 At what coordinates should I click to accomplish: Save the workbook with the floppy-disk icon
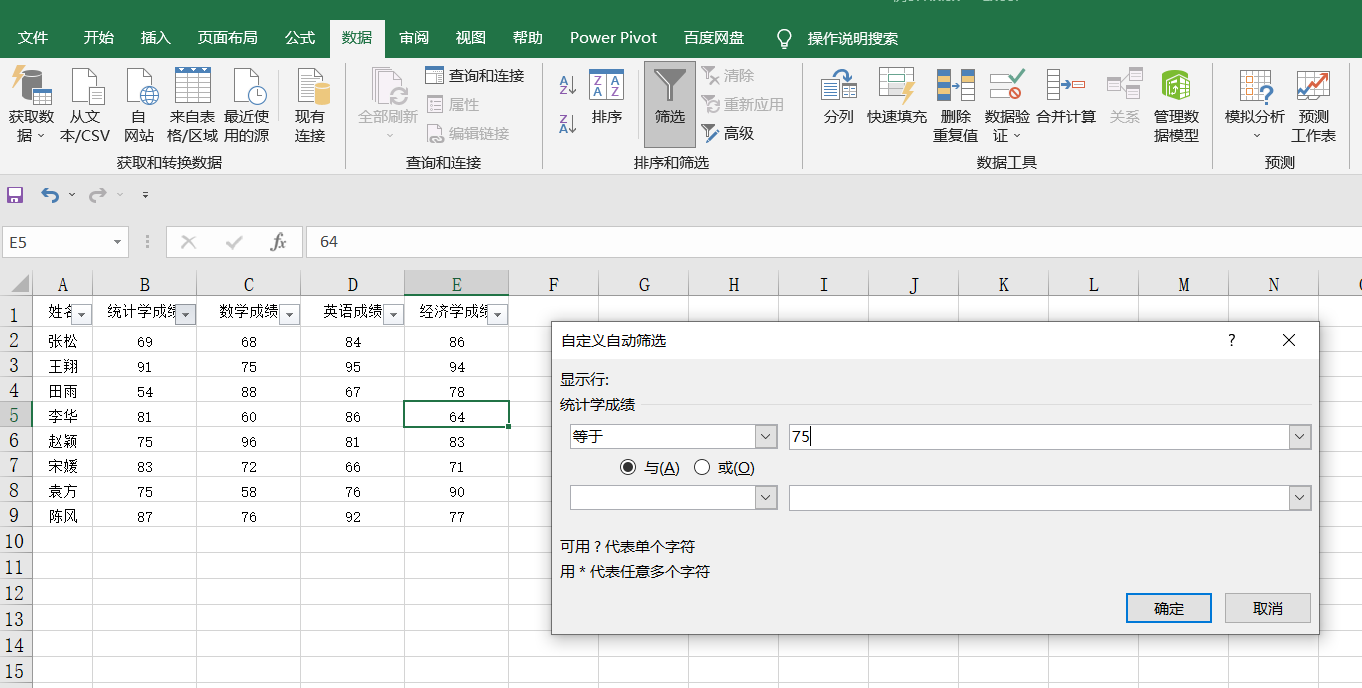(15, 195)
